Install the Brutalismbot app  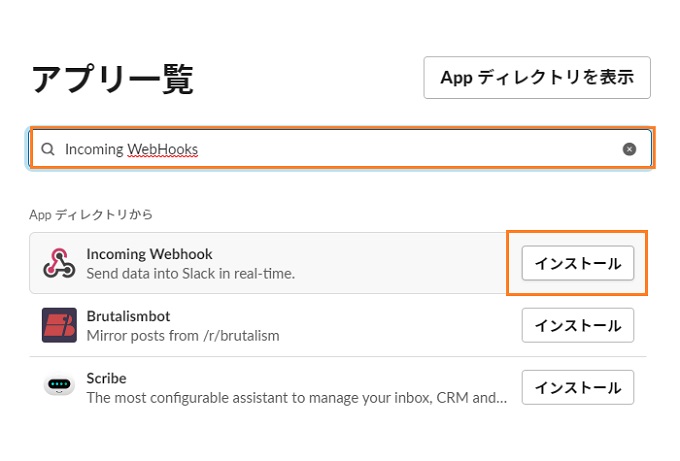click(578, 325)
